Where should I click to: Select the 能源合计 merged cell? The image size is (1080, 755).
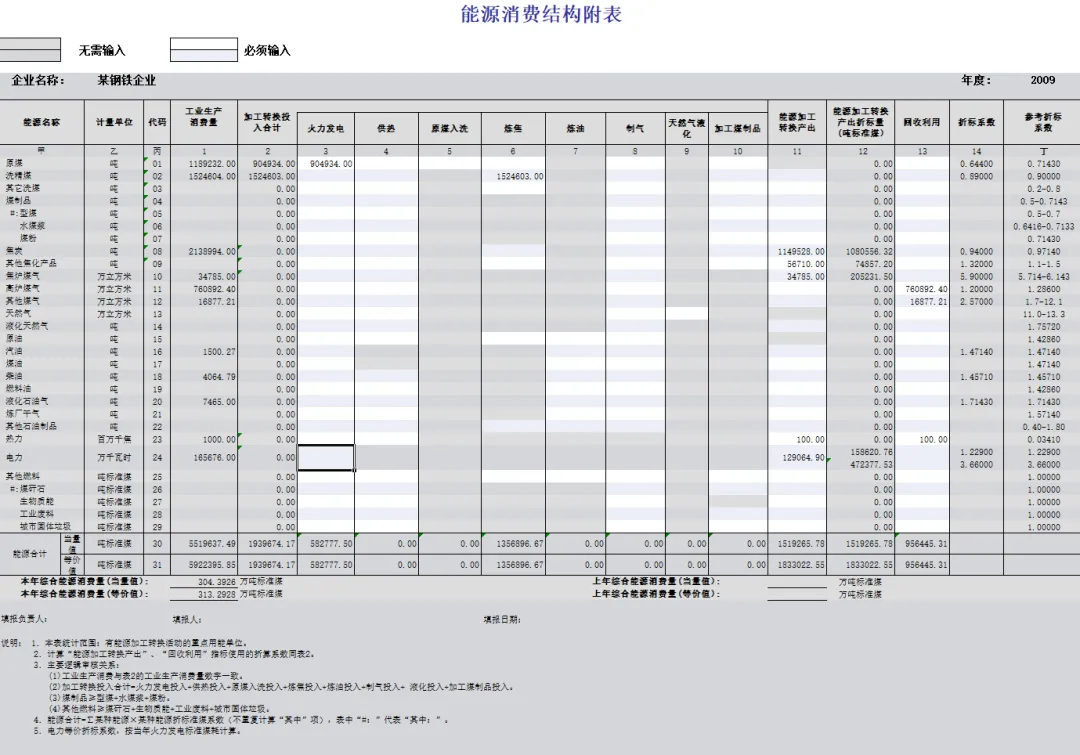[30, 554]
